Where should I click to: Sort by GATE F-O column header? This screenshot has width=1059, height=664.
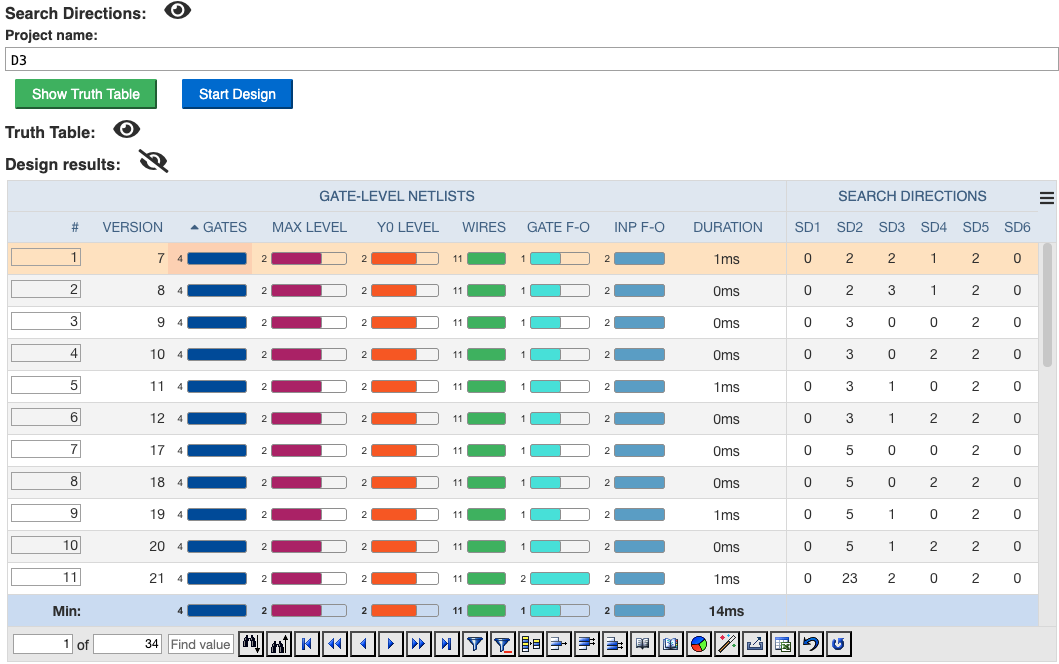point(558,228)
